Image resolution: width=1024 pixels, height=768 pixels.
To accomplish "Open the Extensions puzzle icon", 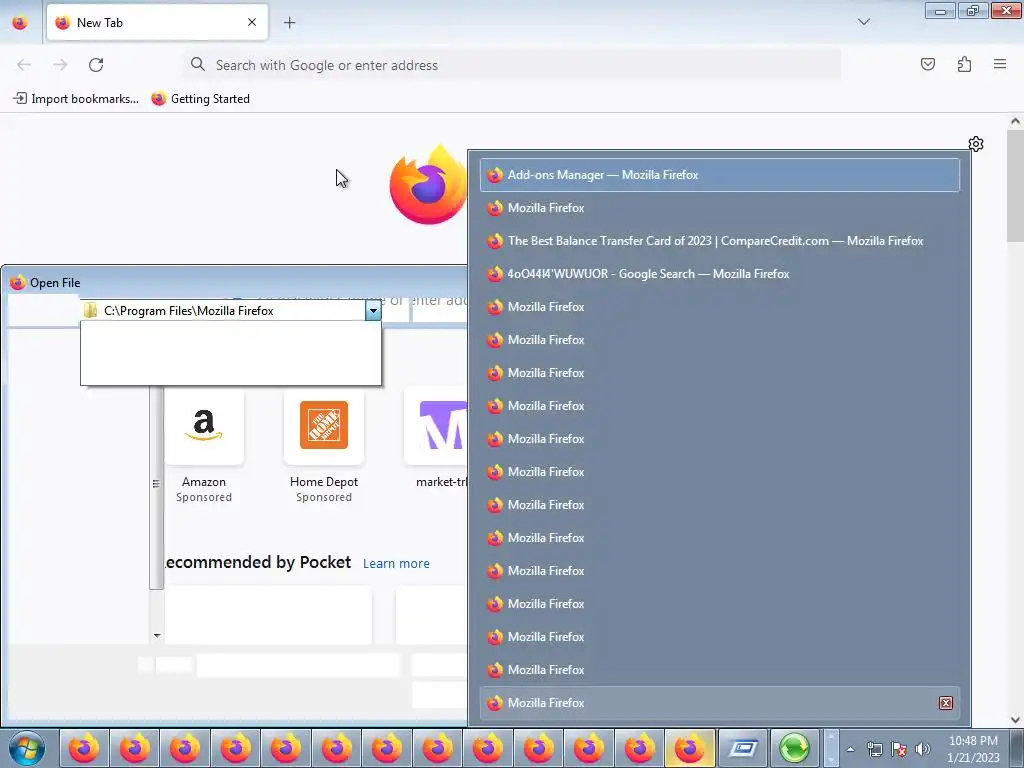I will click(964, 64).
